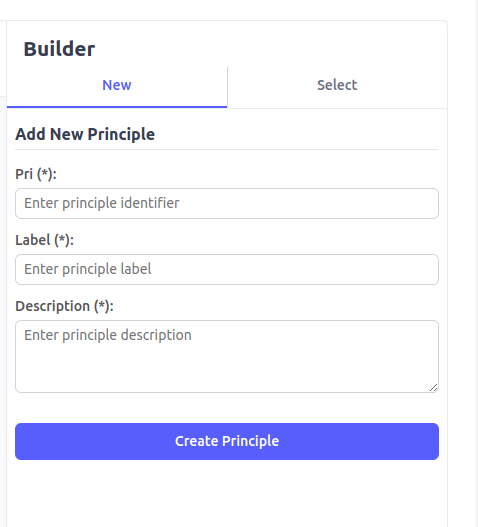This screenshot has height=527, width=478.
Task: Click the blue underline beneath New tab
Action: 117,107
